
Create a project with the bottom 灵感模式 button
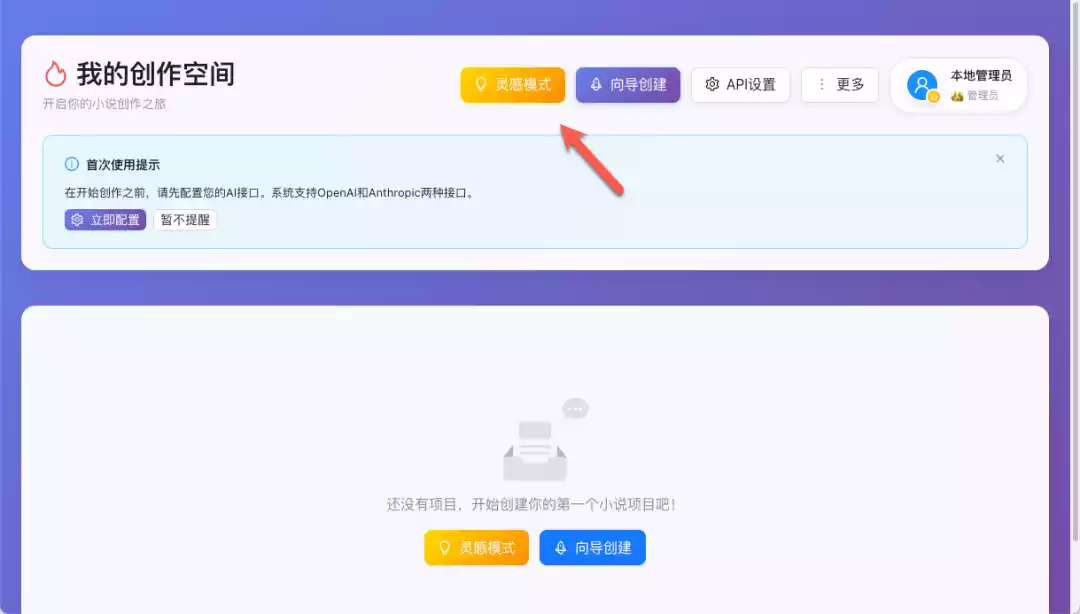click(476, 547)
